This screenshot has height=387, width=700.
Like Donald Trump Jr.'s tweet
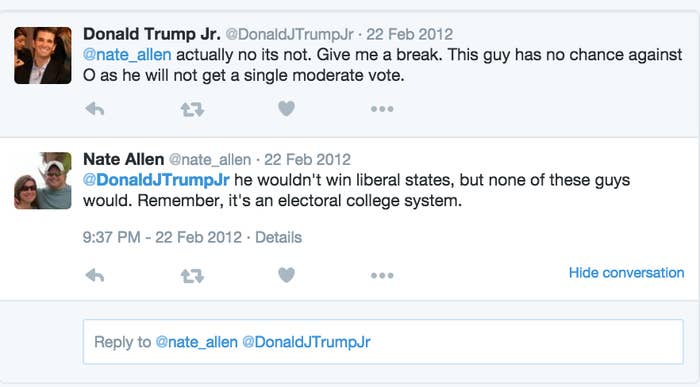coord(286,108)
